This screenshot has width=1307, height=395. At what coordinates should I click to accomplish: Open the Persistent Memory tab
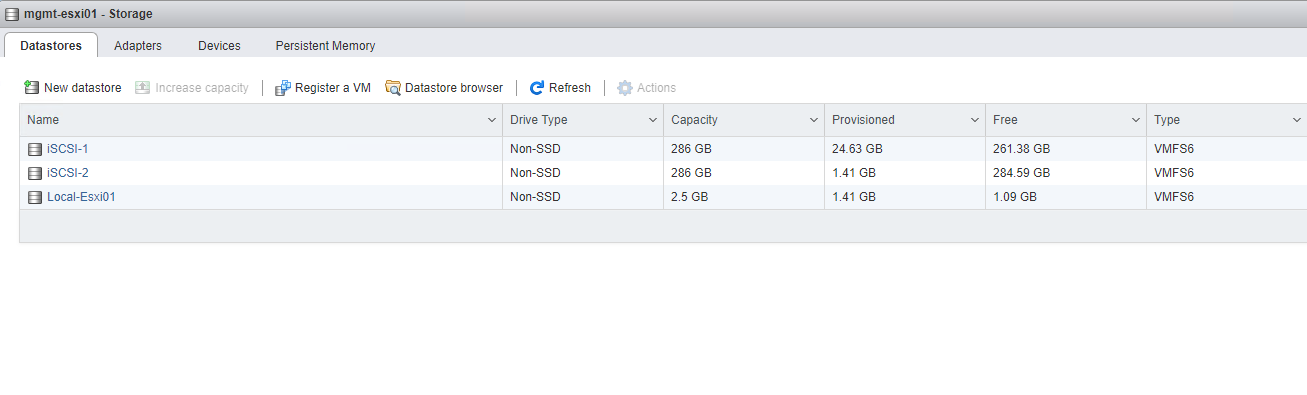(x=325, y=46)
